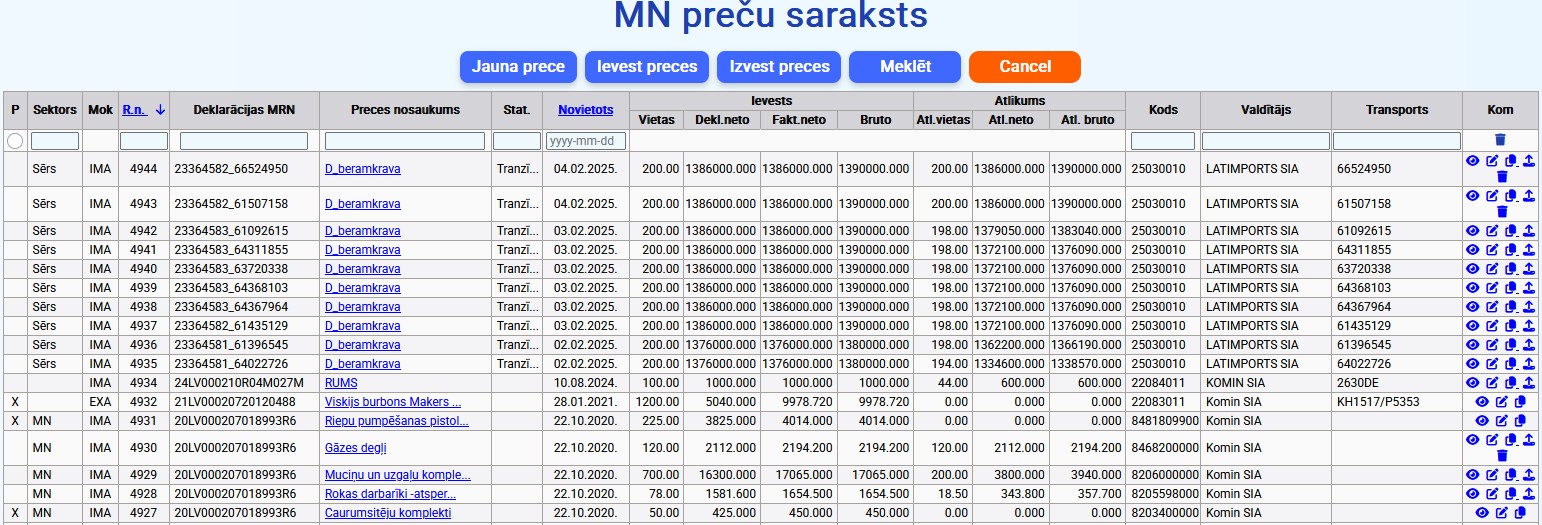Open Viskijs burbons Makers link
The image size is (1542, 525).
[393, 402]
